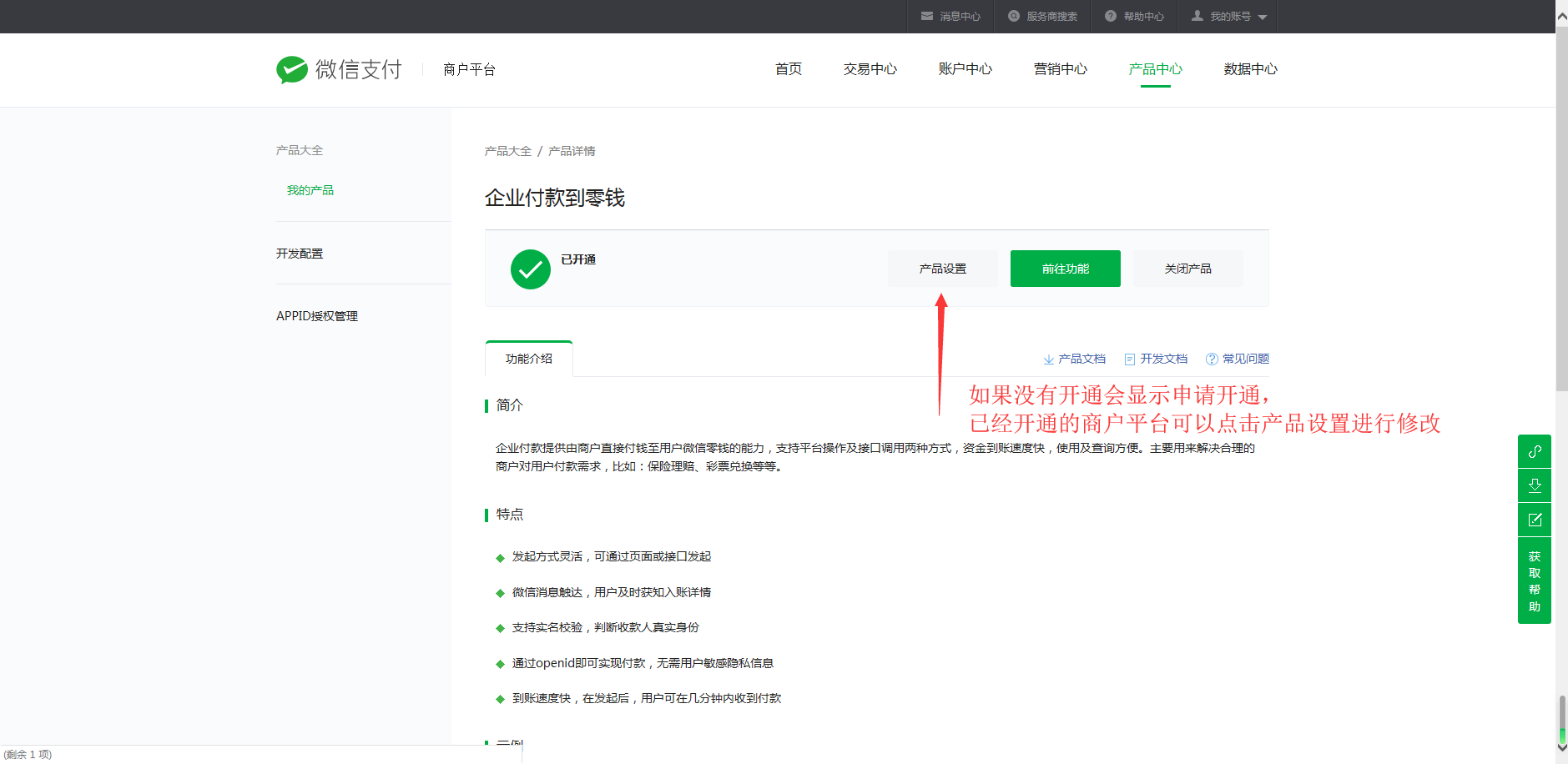Click 产品详情 breadcrumb text
The height and width of the screenshot is (764, 1568).
[x=571, y=151]
